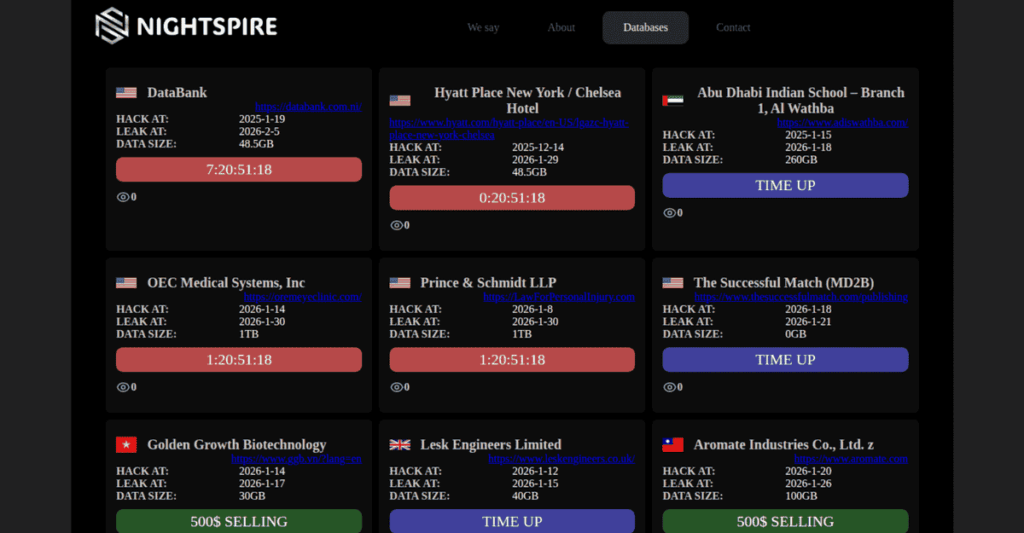Click TIME UP on The Successful Match
The height and width of the screenshot is (533, 1024).
786,360
